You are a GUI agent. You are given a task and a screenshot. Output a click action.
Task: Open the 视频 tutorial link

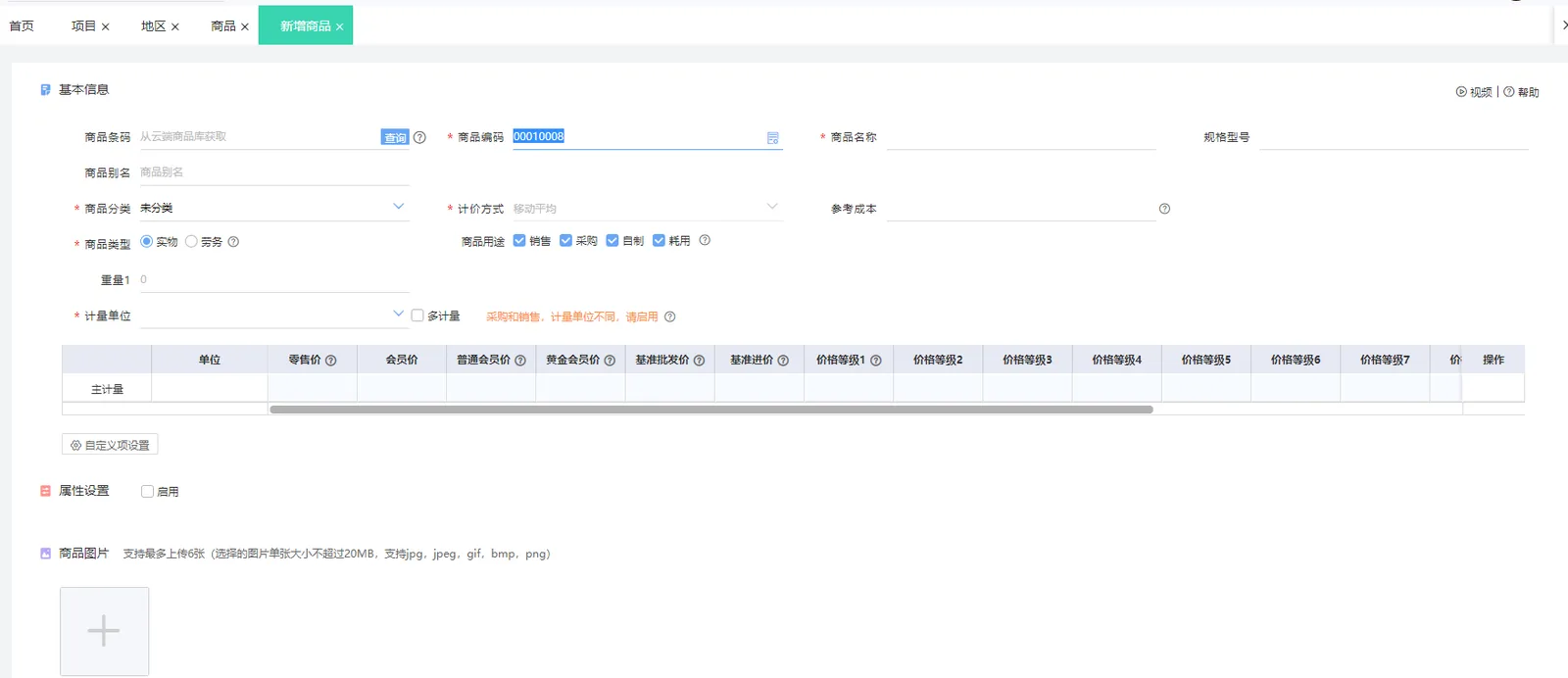tap(1474, 92)
